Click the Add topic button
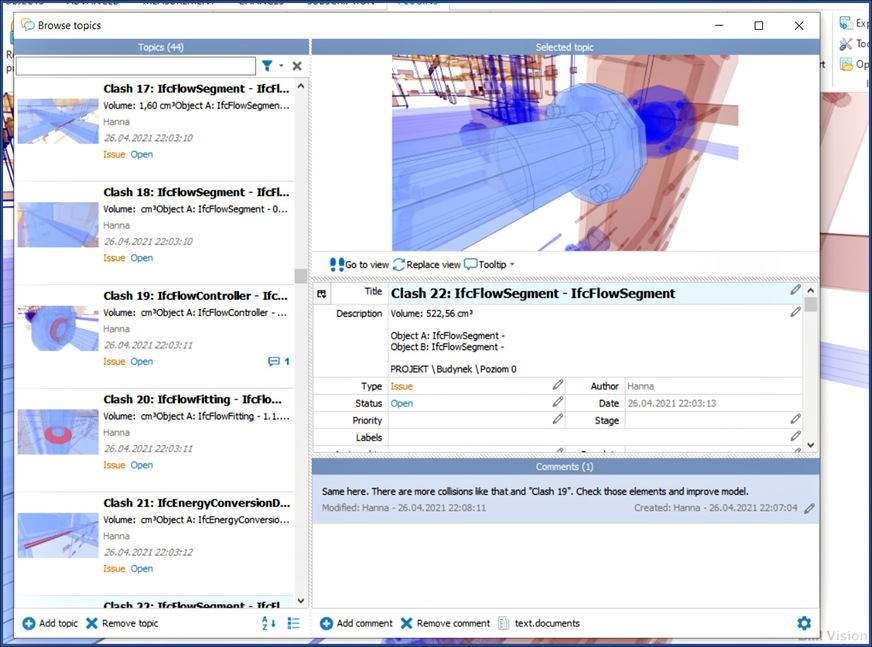872x647 pixels. coord(50,623)
